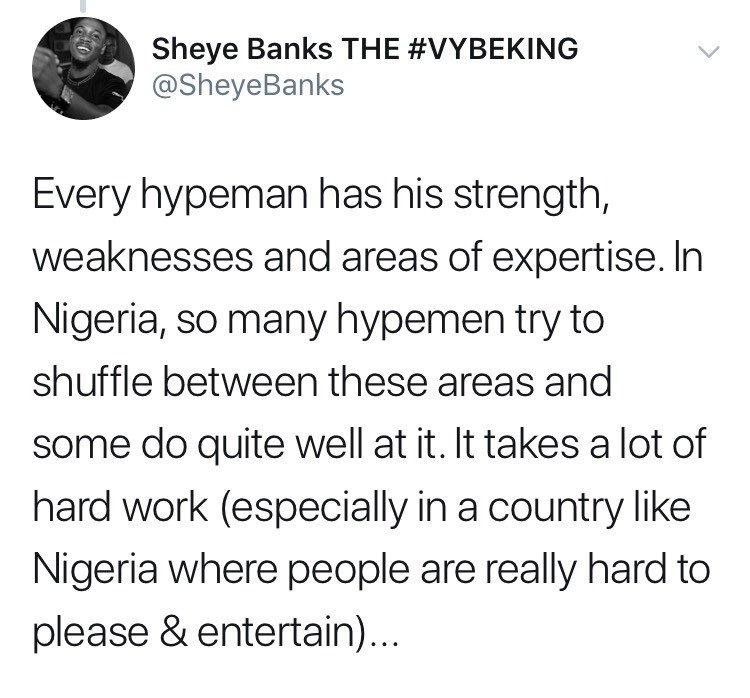Click the word 'hypemen' in the tweet

421,321
